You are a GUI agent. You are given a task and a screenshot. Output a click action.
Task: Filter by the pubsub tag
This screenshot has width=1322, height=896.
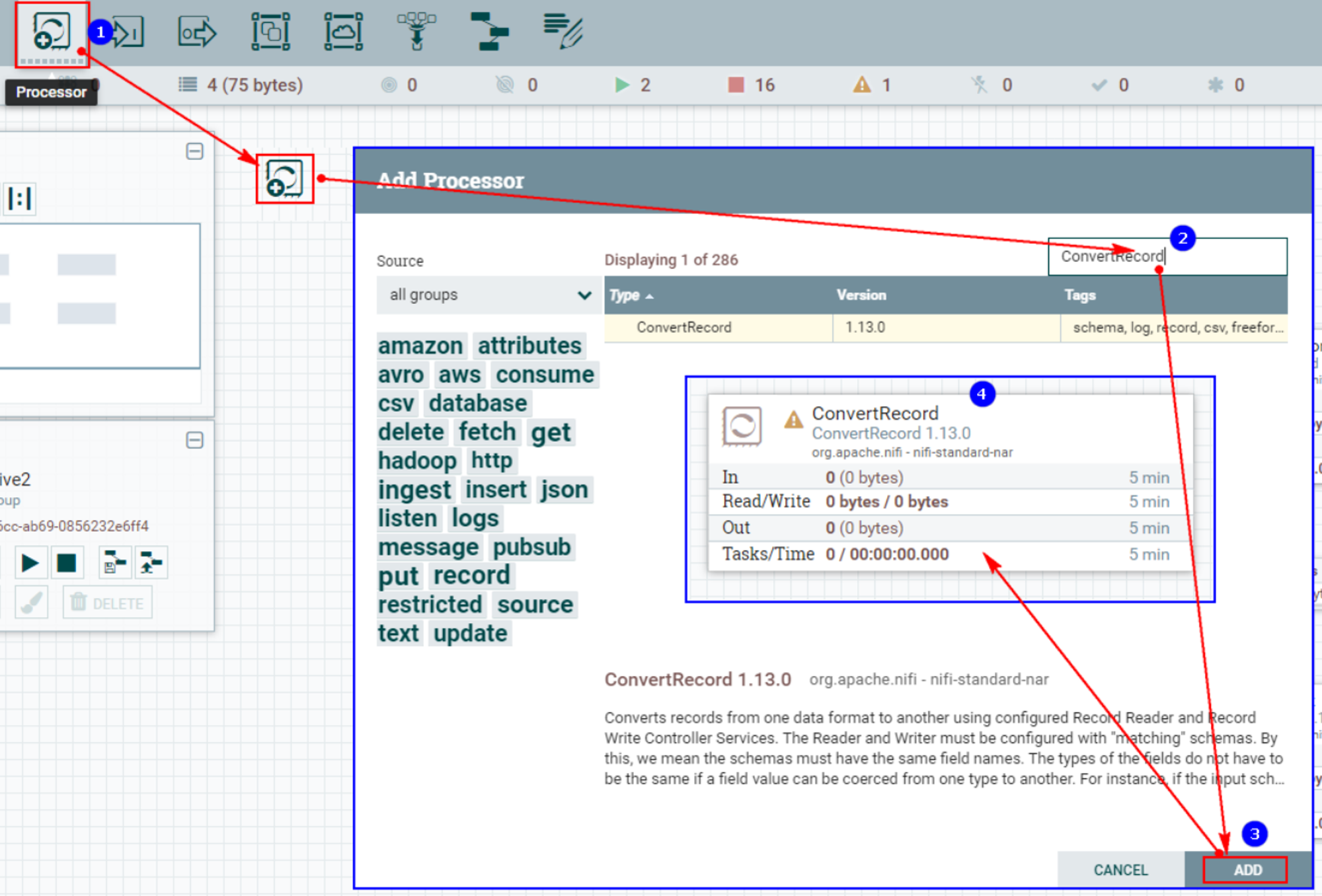tap(532, 547)
